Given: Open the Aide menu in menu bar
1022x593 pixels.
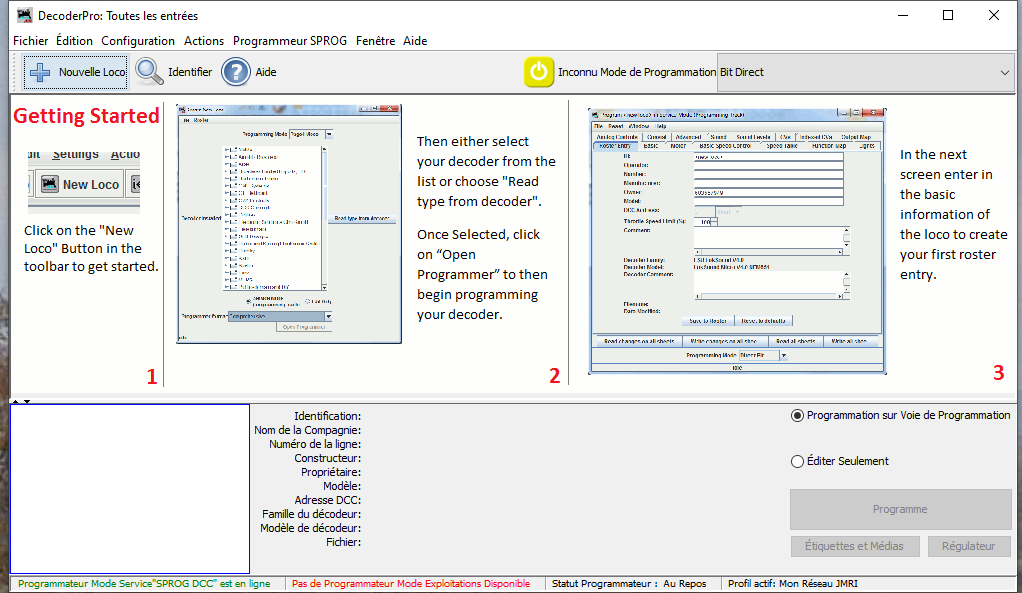Looking at the screenshot, I should [415, 40].
